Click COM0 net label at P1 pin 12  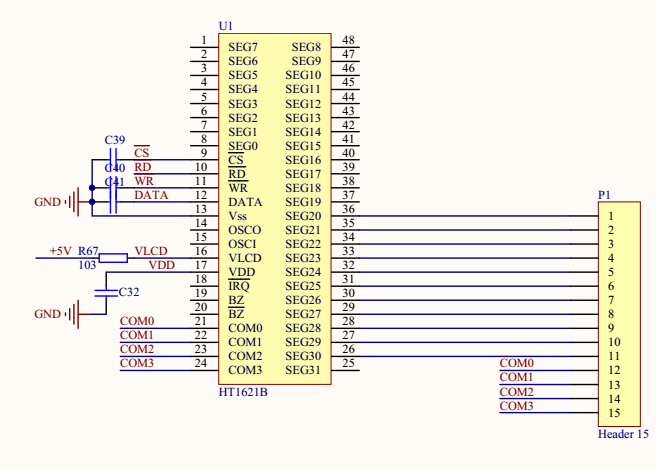point(517,363)
